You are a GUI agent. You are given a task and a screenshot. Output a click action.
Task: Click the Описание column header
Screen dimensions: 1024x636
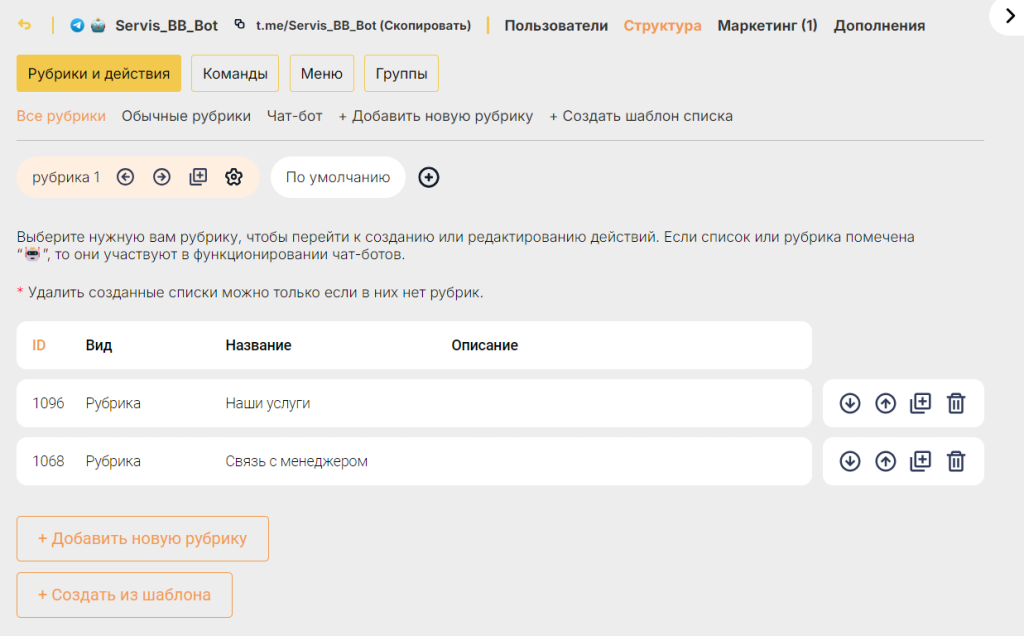tap(485, 345)
